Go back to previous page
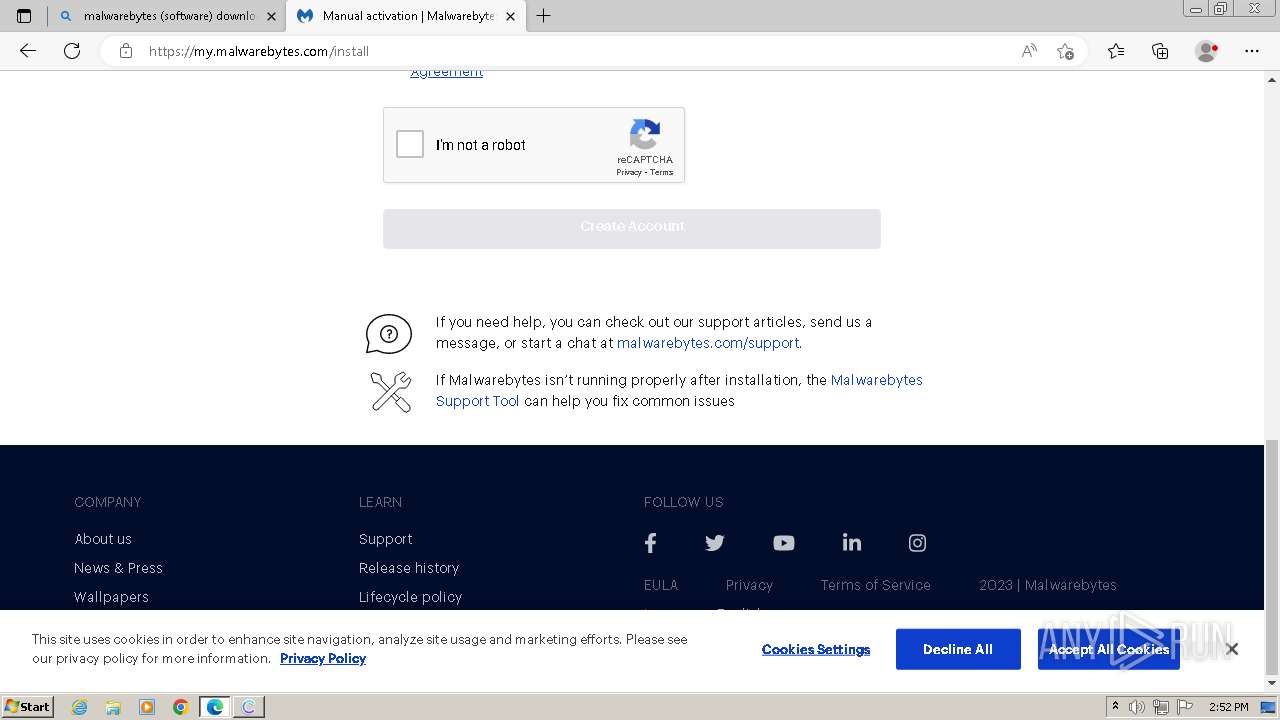 (x=28, y=51)
